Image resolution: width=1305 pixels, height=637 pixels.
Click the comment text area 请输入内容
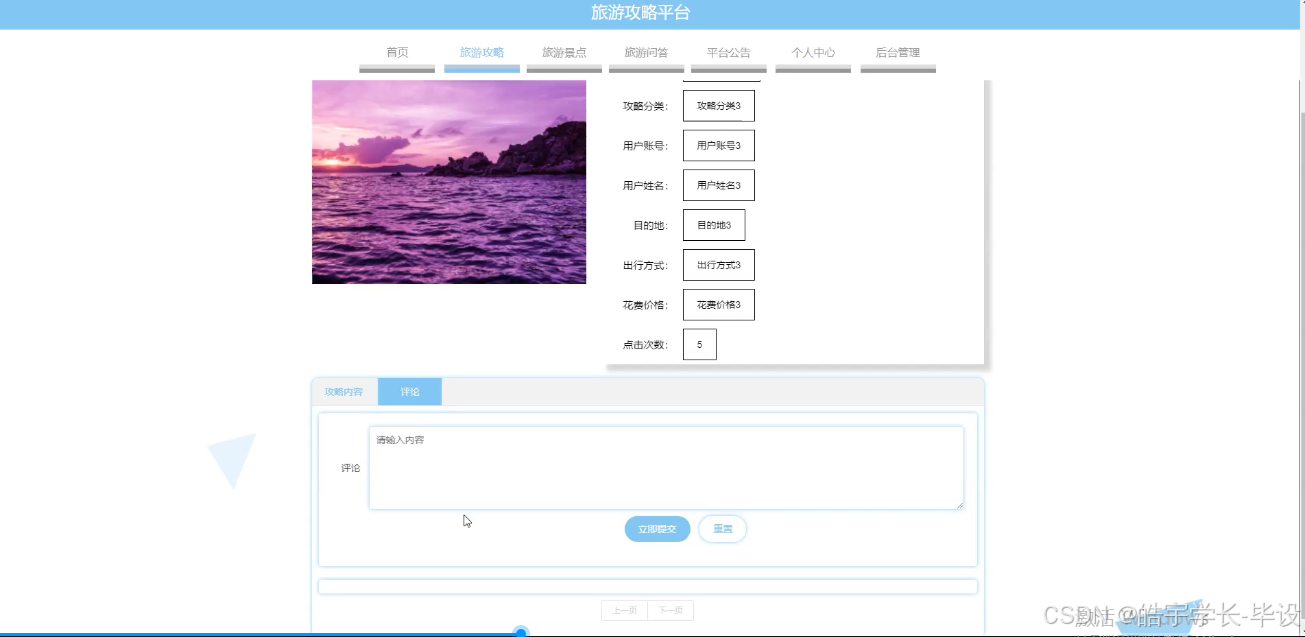666,468
